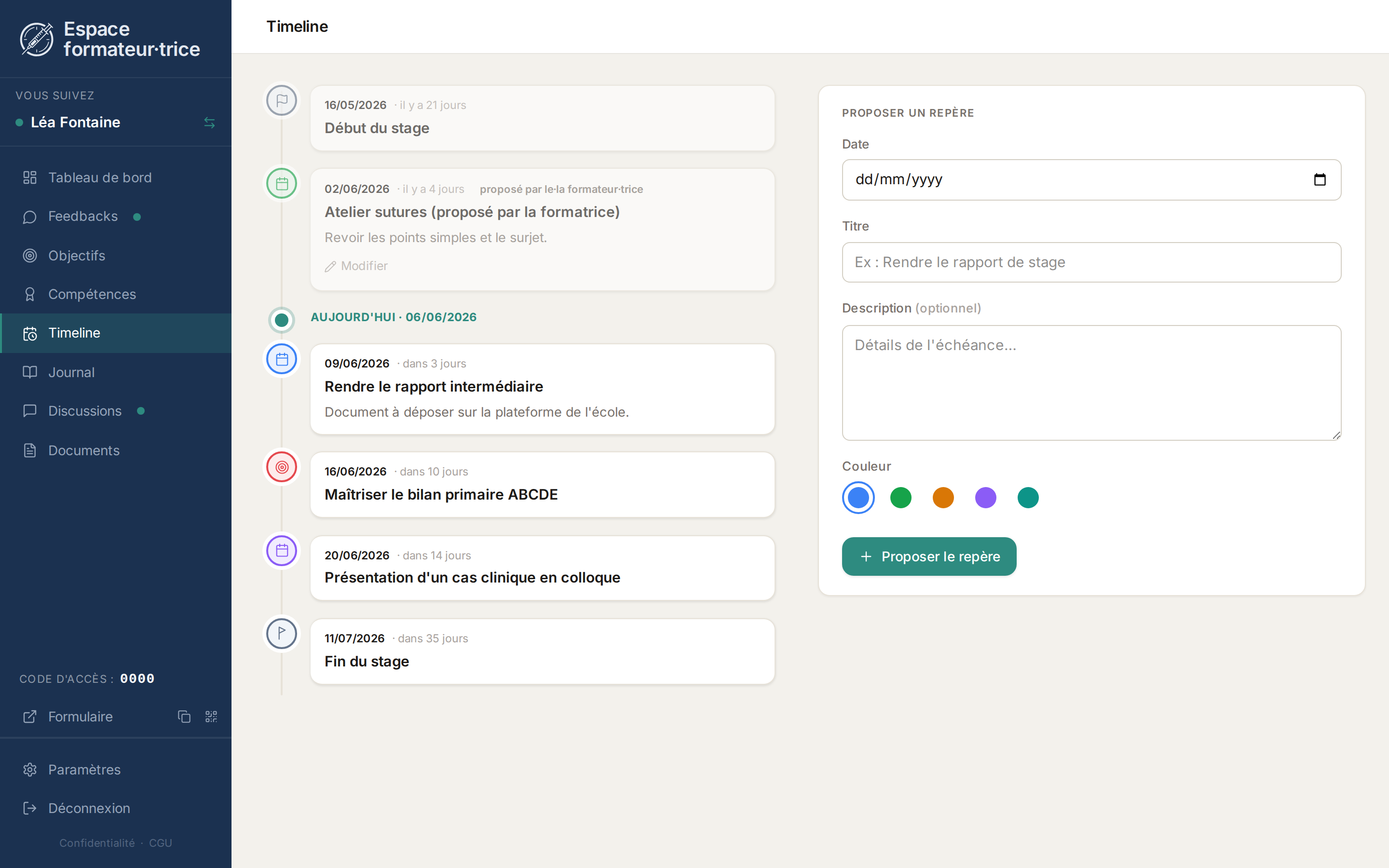This screenshot has width=1389, height=868.
Task: Click the Léa Fontaine student name
Action: tap(75, 122)
